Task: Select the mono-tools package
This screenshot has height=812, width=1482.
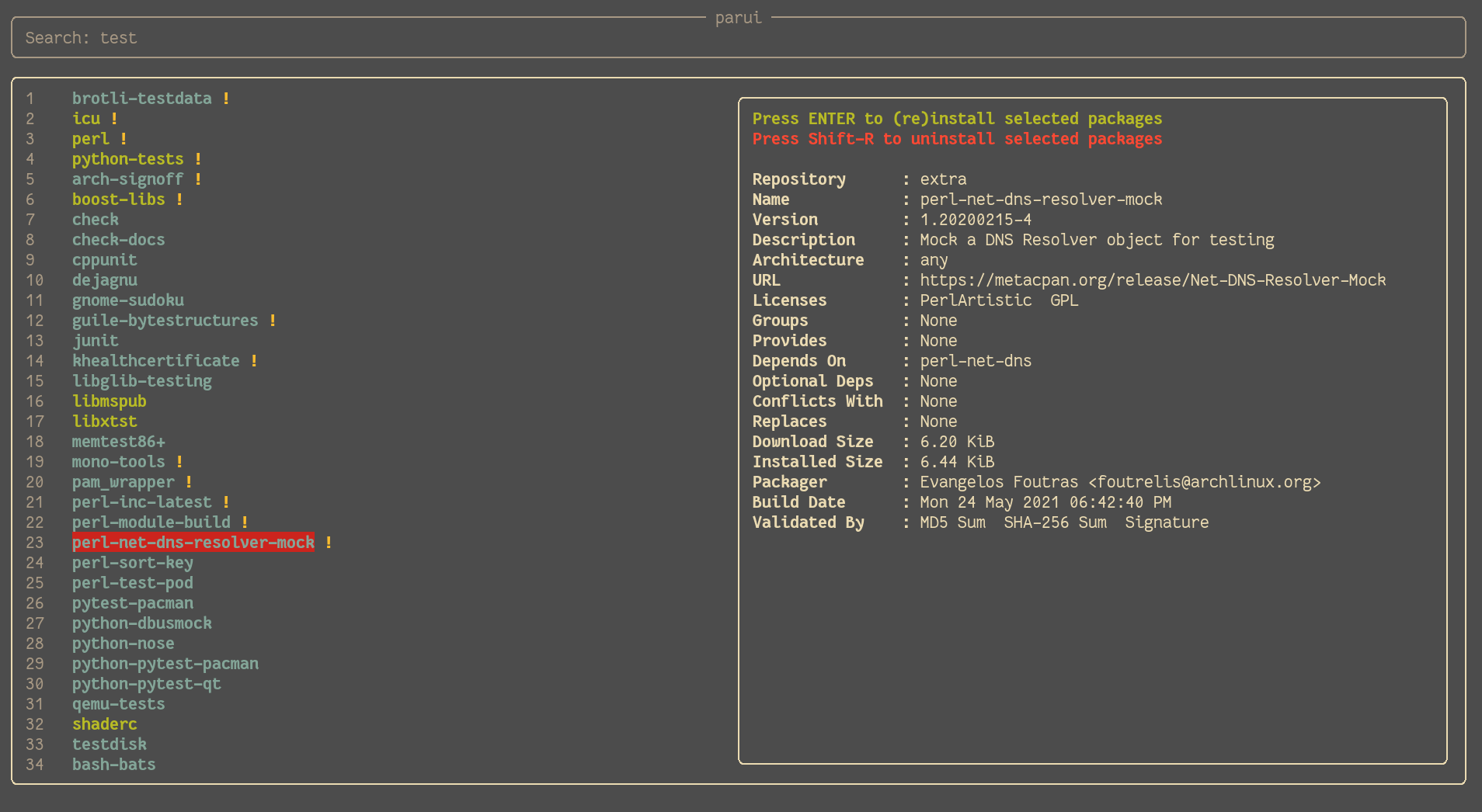Action: (119, 462)
